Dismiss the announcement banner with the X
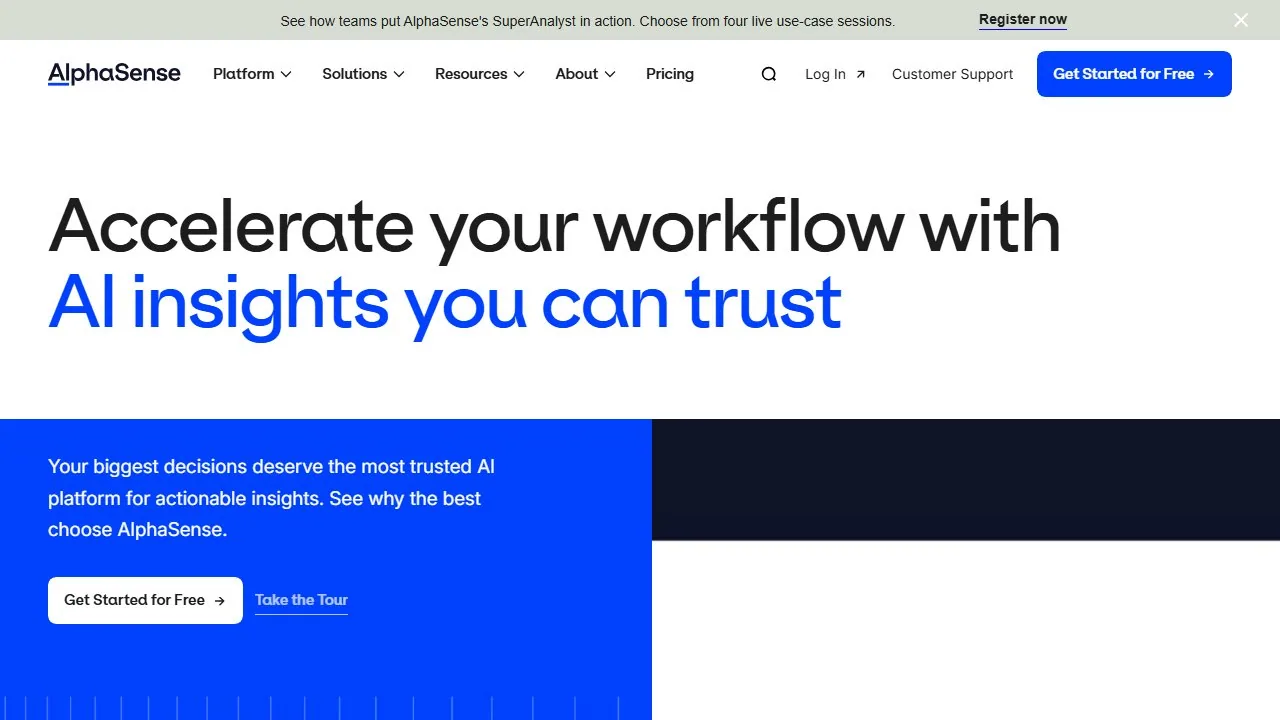 point(1241,20)
